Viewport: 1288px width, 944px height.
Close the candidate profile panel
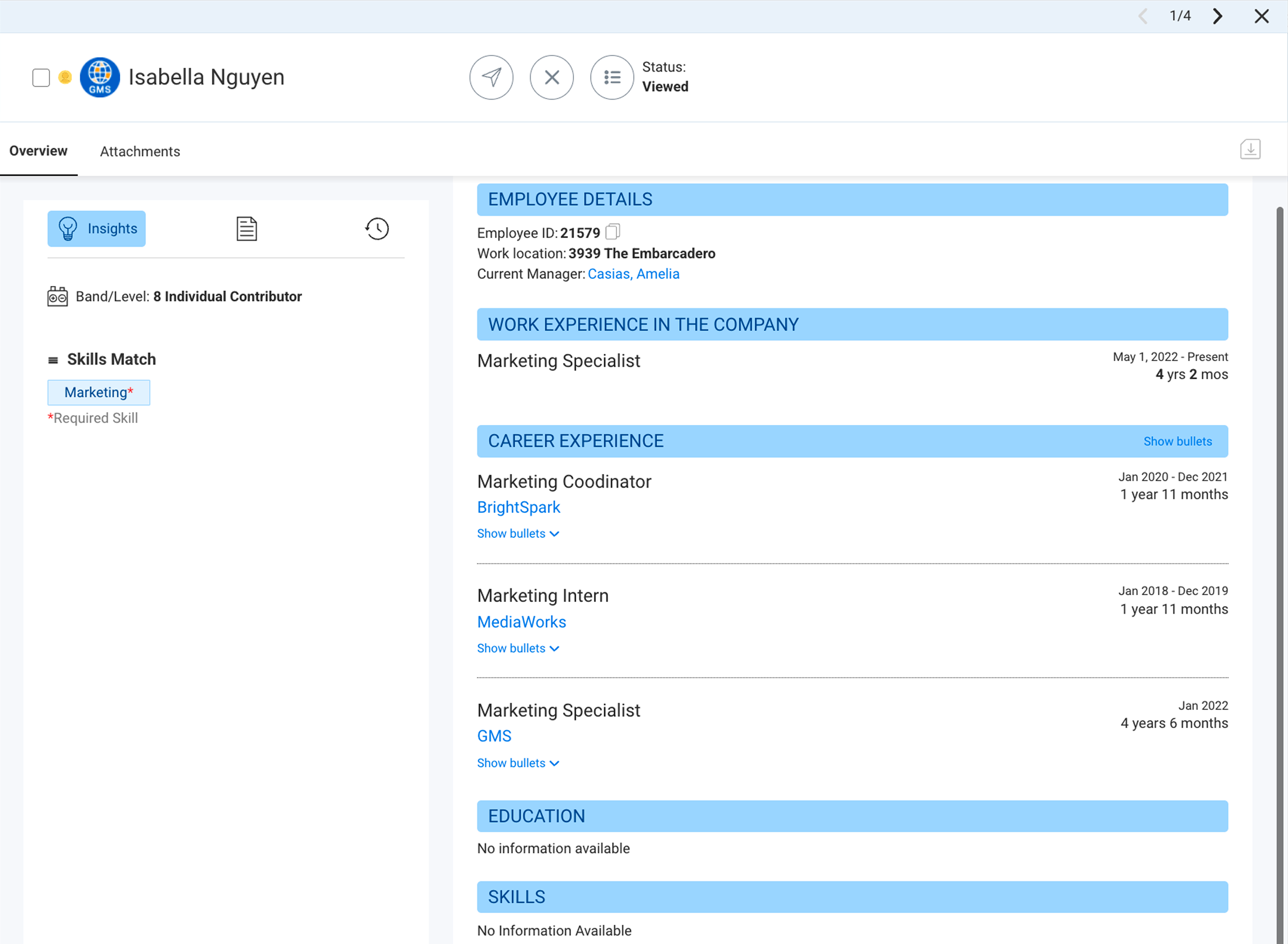pos(1261,16)
